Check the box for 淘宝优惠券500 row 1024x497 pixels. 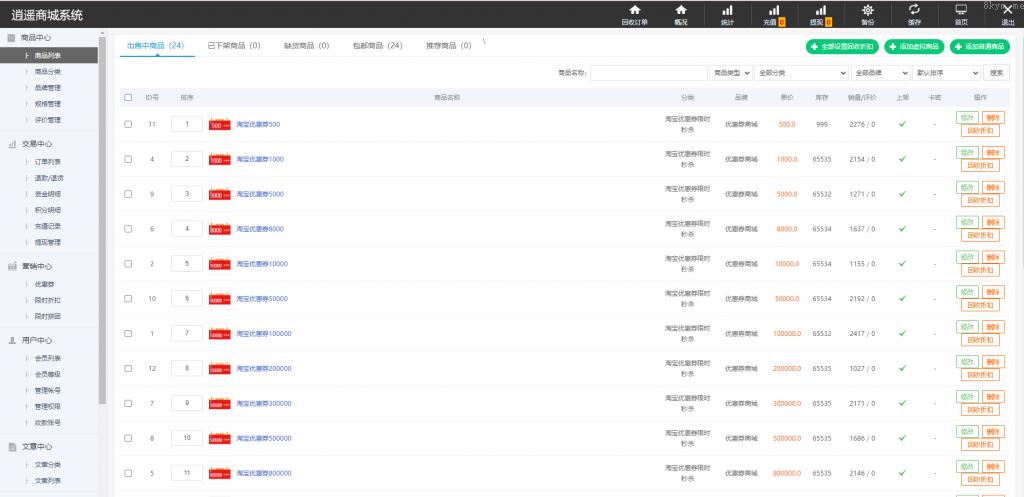(128, 124)
